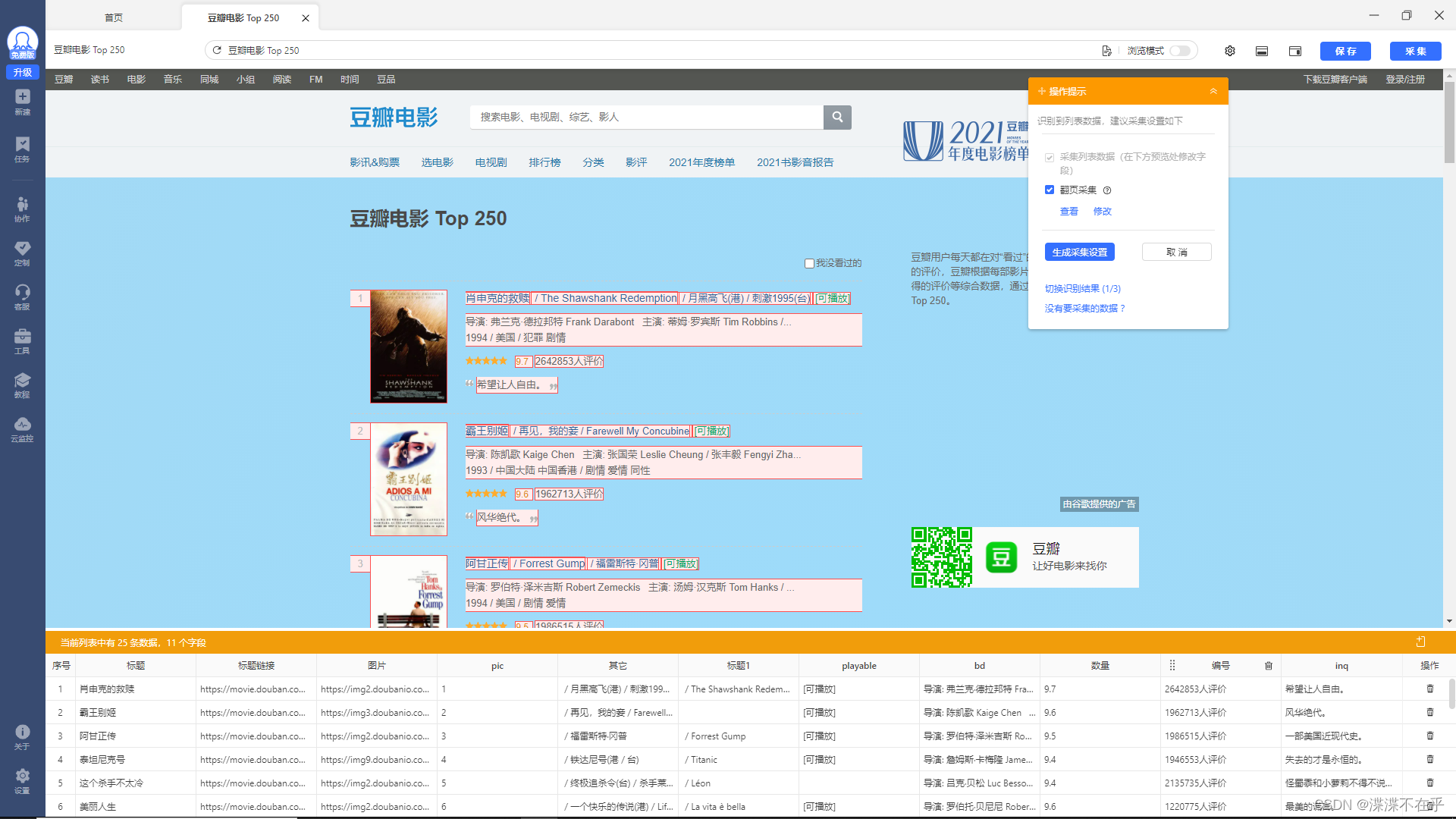The width and height of the screenshot is (1456, 819).
Task: Click the 切换识别结果 (1/3) link
Action: click(x=1082, y=288)
